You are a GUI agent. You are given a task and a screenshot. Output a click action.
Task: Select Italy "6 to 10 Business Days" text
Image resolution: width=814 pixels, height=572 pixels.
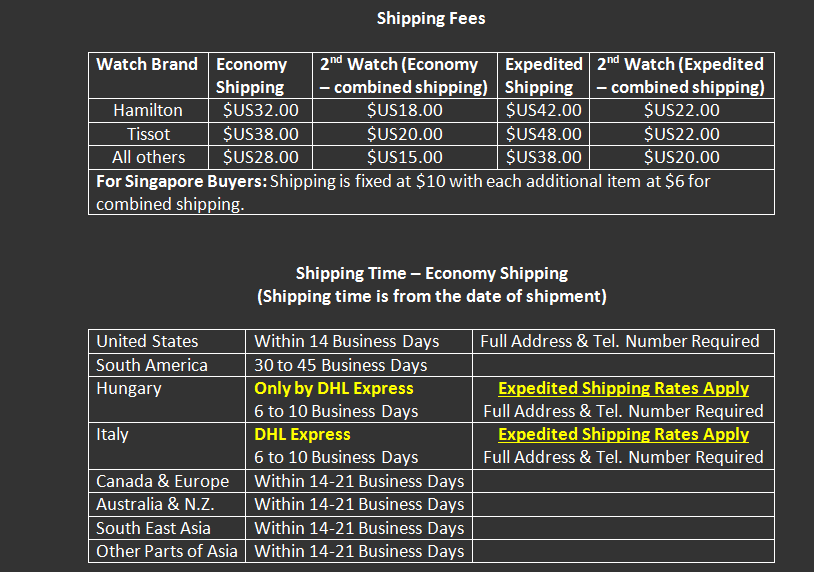pyautogui.click(x=336, y=457)
